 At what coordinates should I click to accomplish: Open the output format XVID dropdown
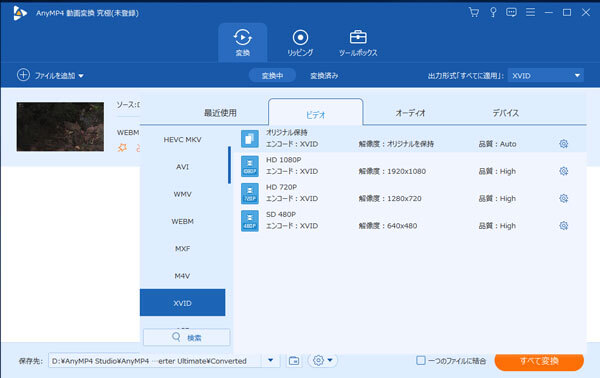point(546,76)
